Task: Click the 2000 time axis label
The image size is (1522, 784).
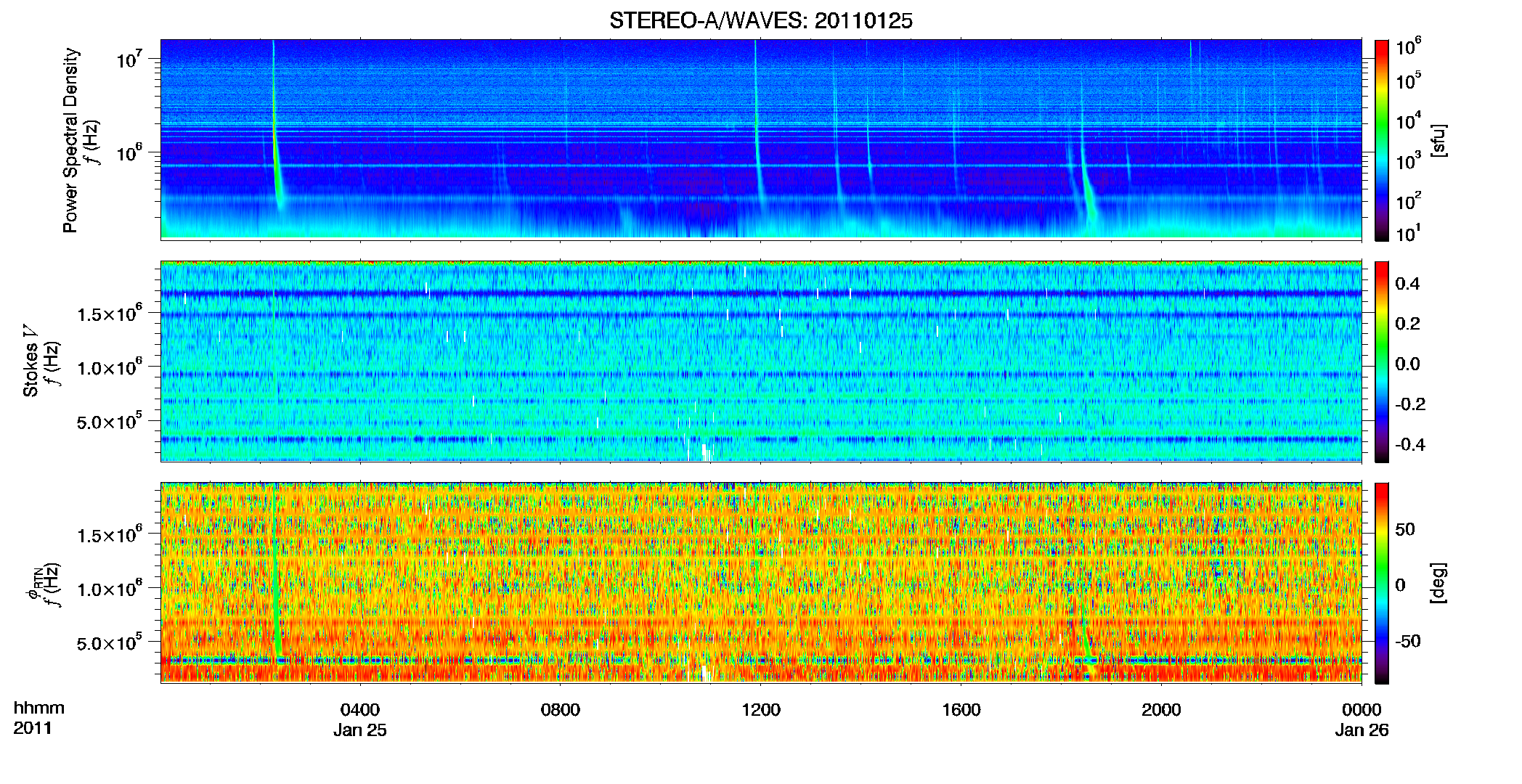Action: coord(1161,710)
